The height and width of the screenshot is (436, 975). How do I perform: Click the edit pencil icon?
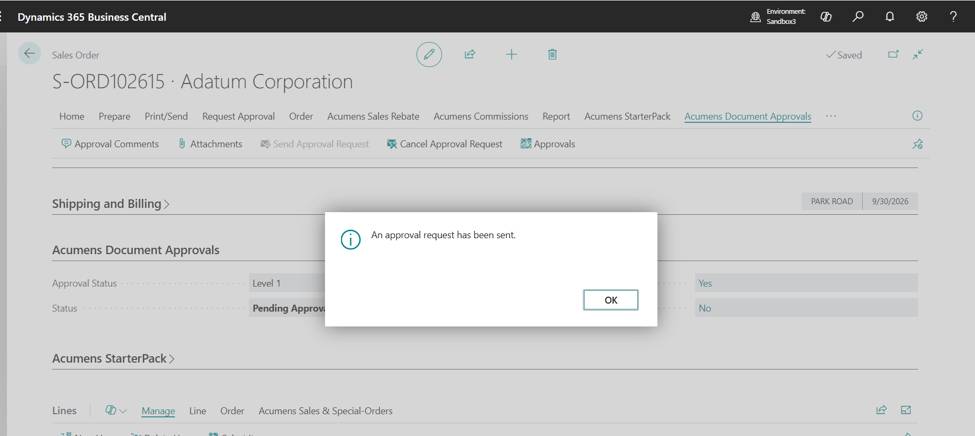tap(428, 55)
